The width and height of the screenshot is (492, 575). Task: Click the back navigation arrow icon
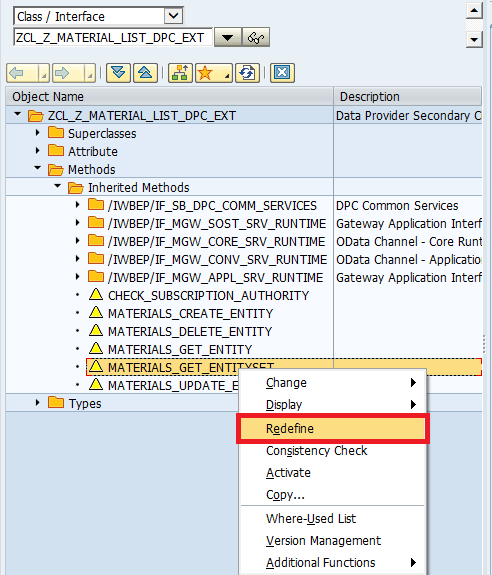(22, 73)
